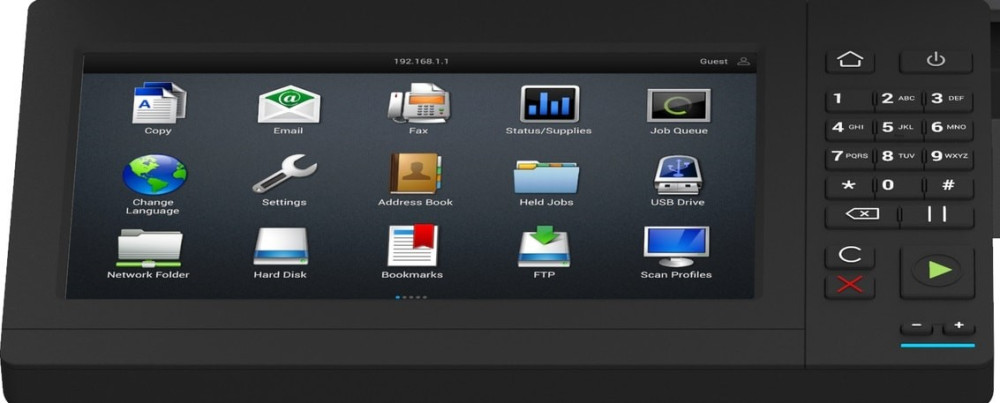Open the Held Jobs folder
The width and height of the screenshot is (1000, 403).
tap(546, 176)
